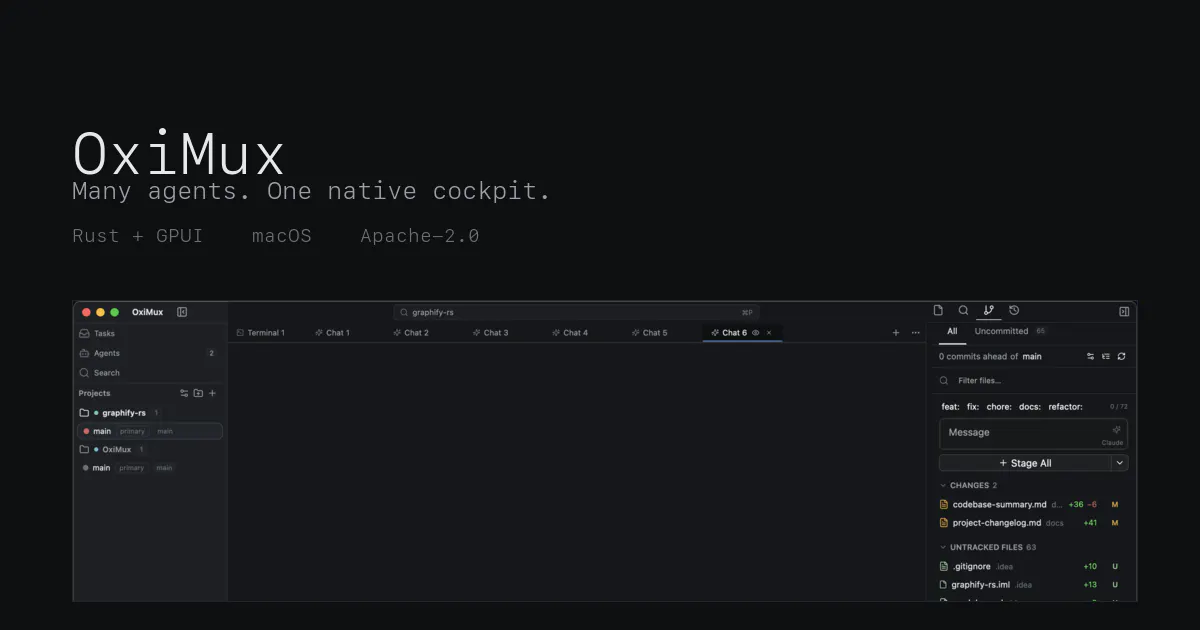The image size is (1200, 630).
Task: Click the Stage All button
Action: point(1025,463)
